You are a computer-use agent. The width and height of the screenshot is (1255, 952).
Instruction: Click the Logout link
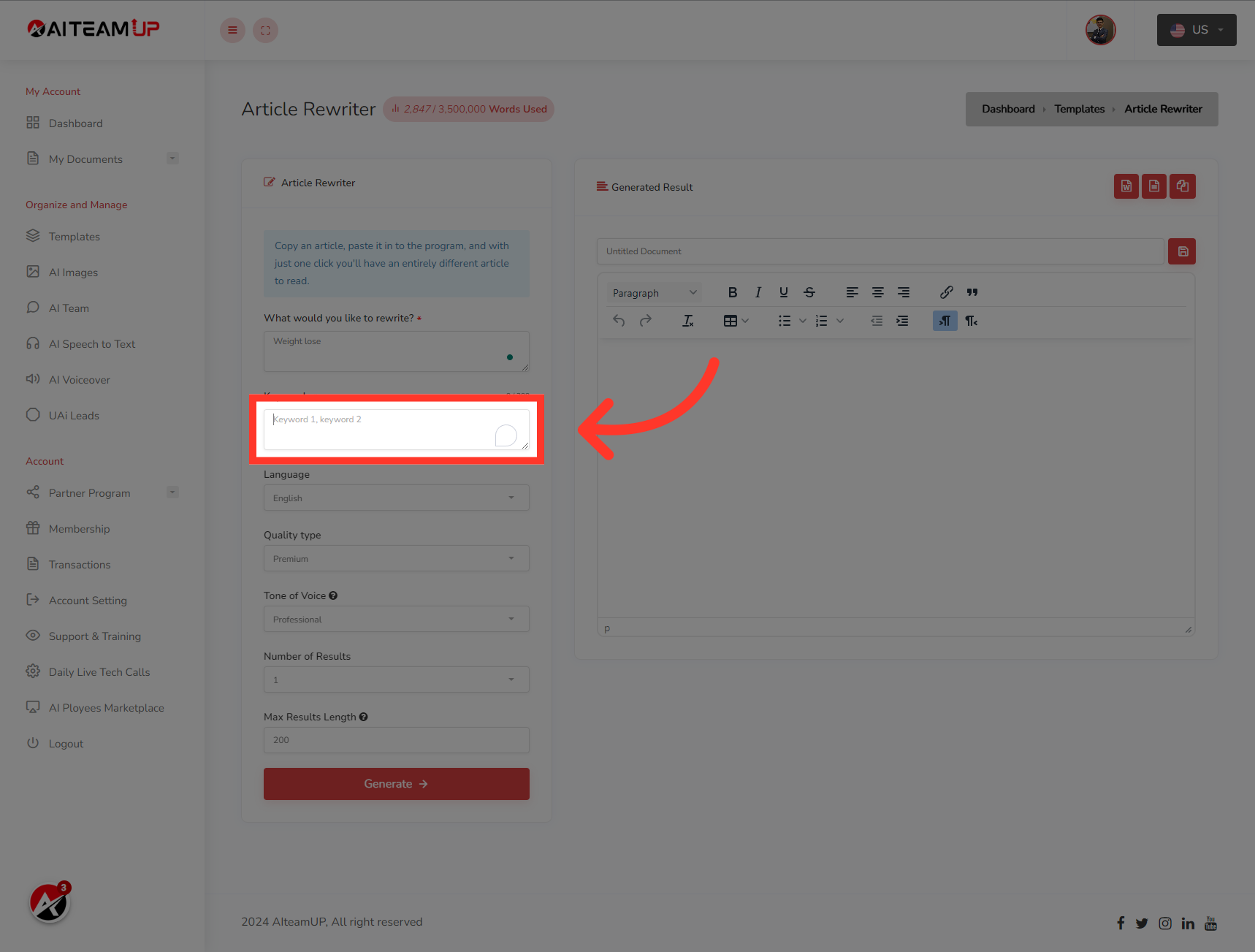click(x=66, y=743)
